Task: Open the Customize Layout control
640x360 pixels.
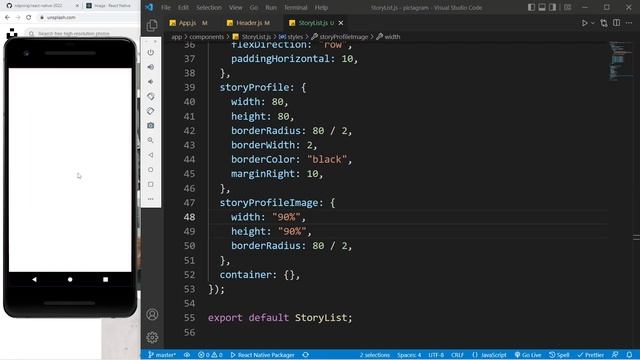Action: (x=568, y=7)
